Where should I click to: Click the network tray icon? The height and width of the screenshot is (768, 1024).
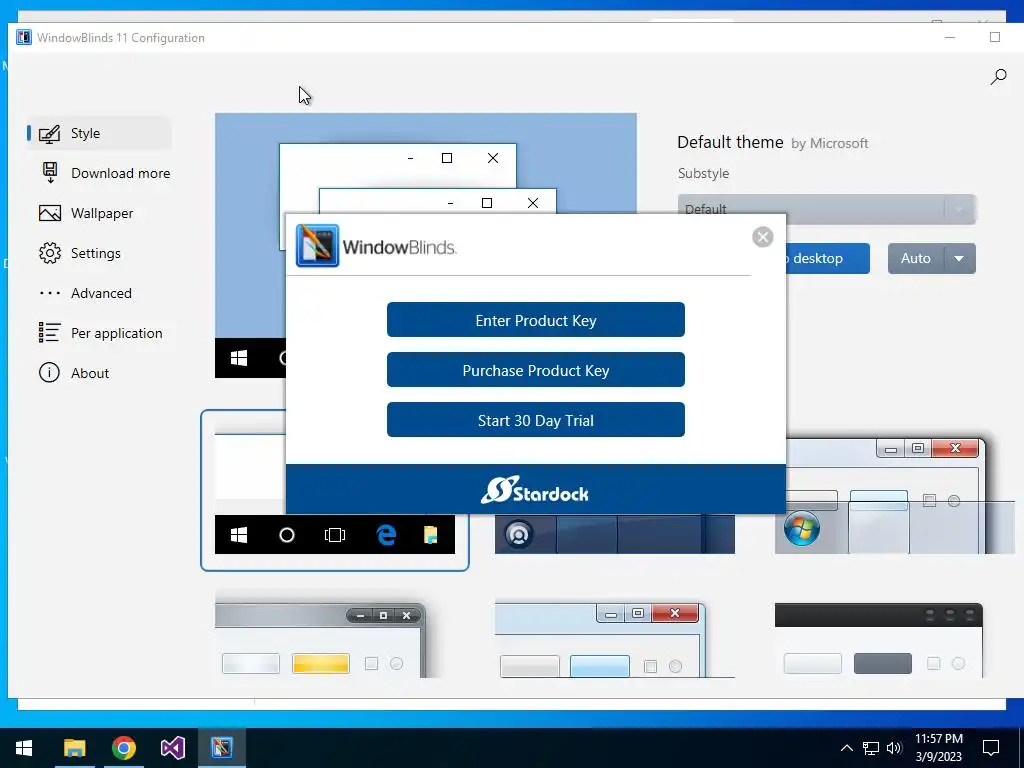(871, 748)
